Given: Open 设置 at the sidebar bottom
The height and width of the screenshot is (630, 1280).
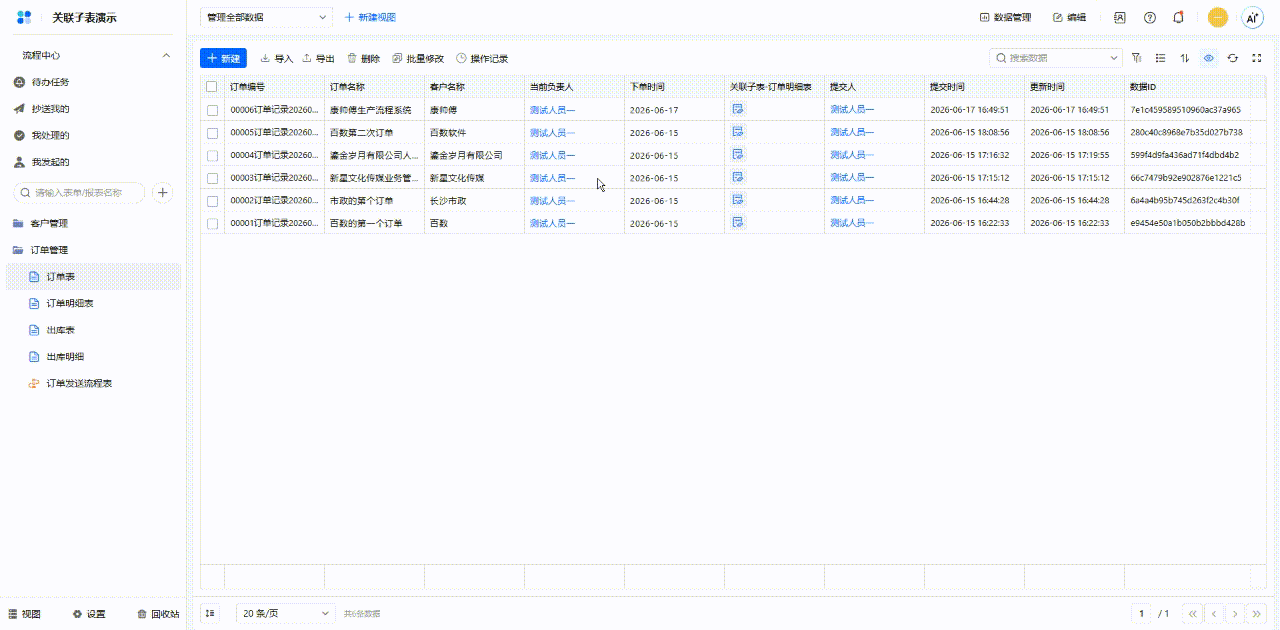Looking at the screenshot, I should tap(89, 614).
